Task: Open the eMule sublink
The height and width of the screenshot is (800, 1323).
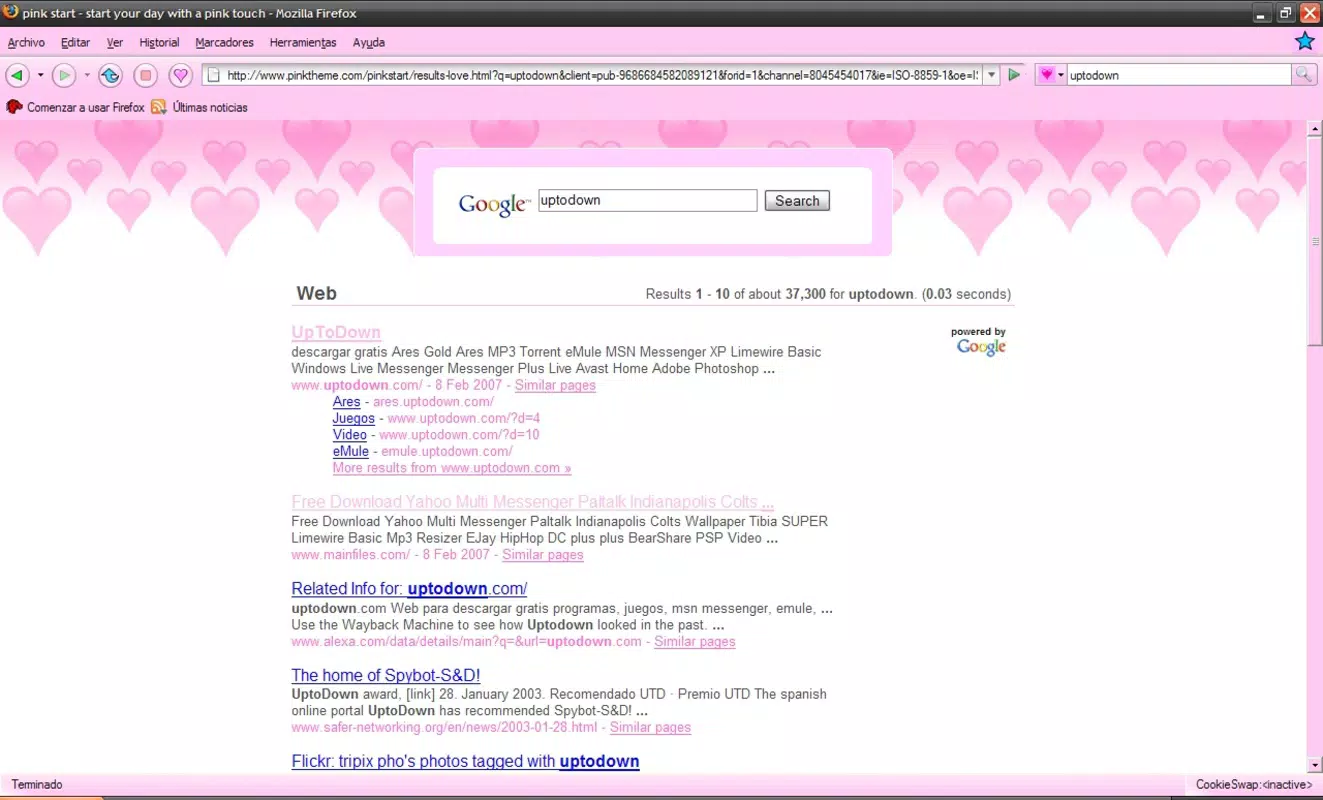Action: point(351,451)
